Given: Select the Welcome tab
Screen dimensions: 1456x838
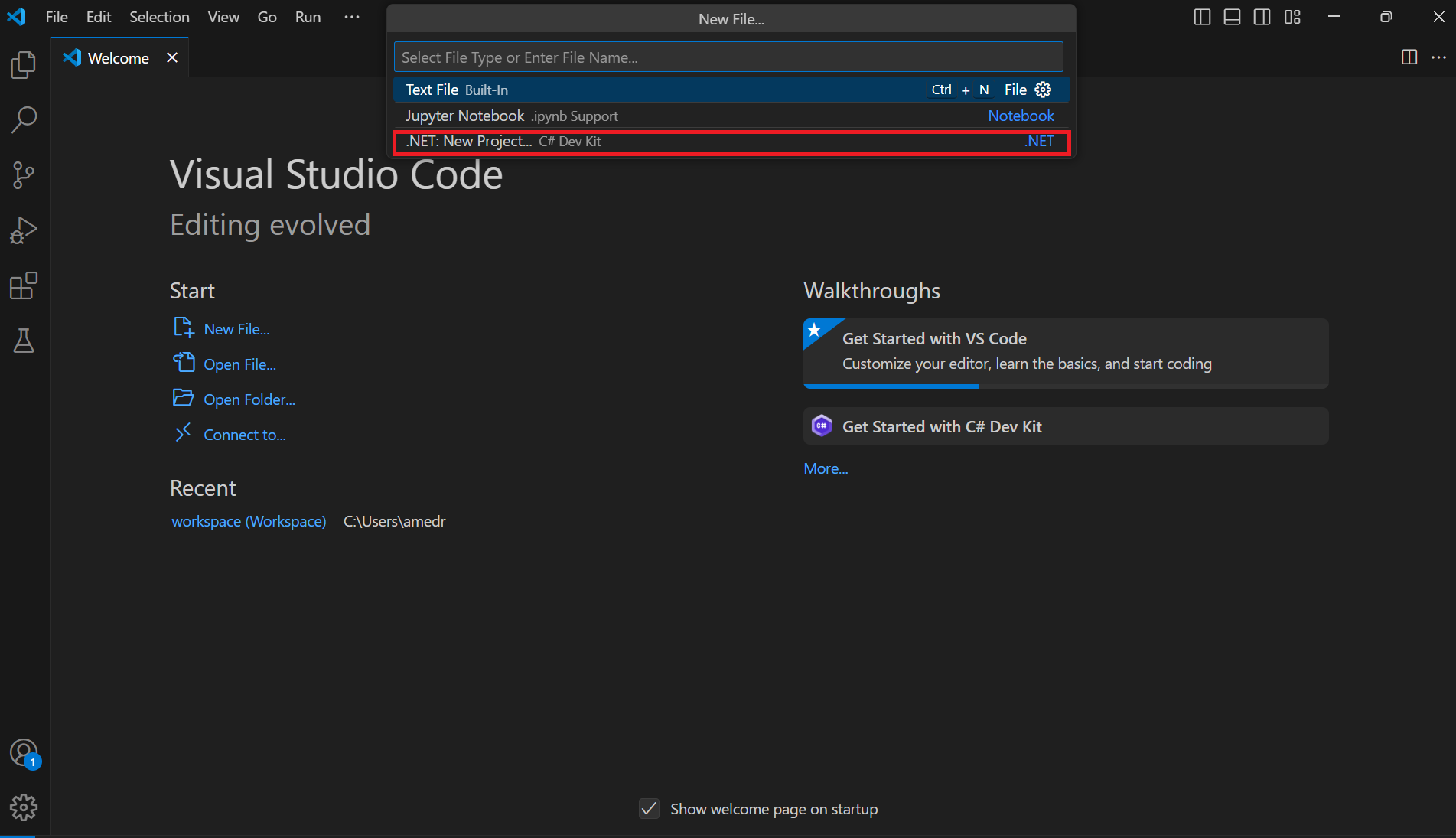Looking at the screenshot, I should click(x=119, y=58).
